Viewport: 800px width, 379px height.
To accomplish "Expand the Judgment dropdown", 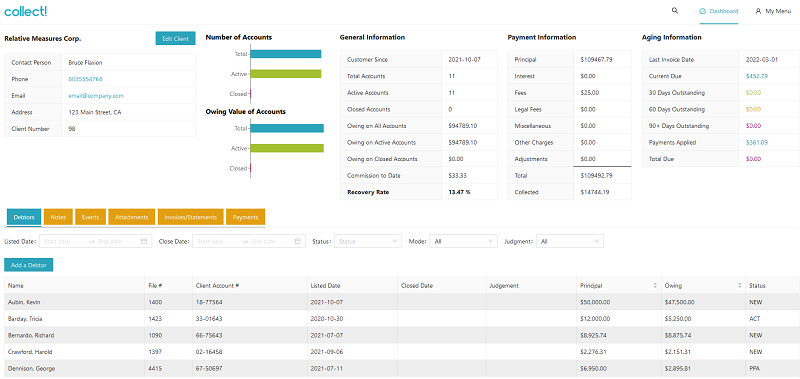I will [x=569, y=241].
